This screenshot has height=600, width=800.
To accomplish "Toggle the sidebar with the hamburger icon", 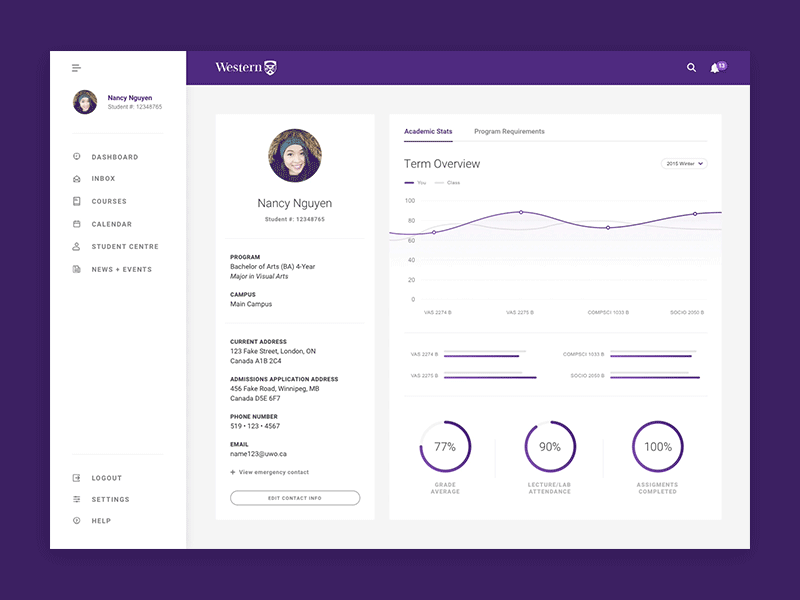I will (75, 67).
